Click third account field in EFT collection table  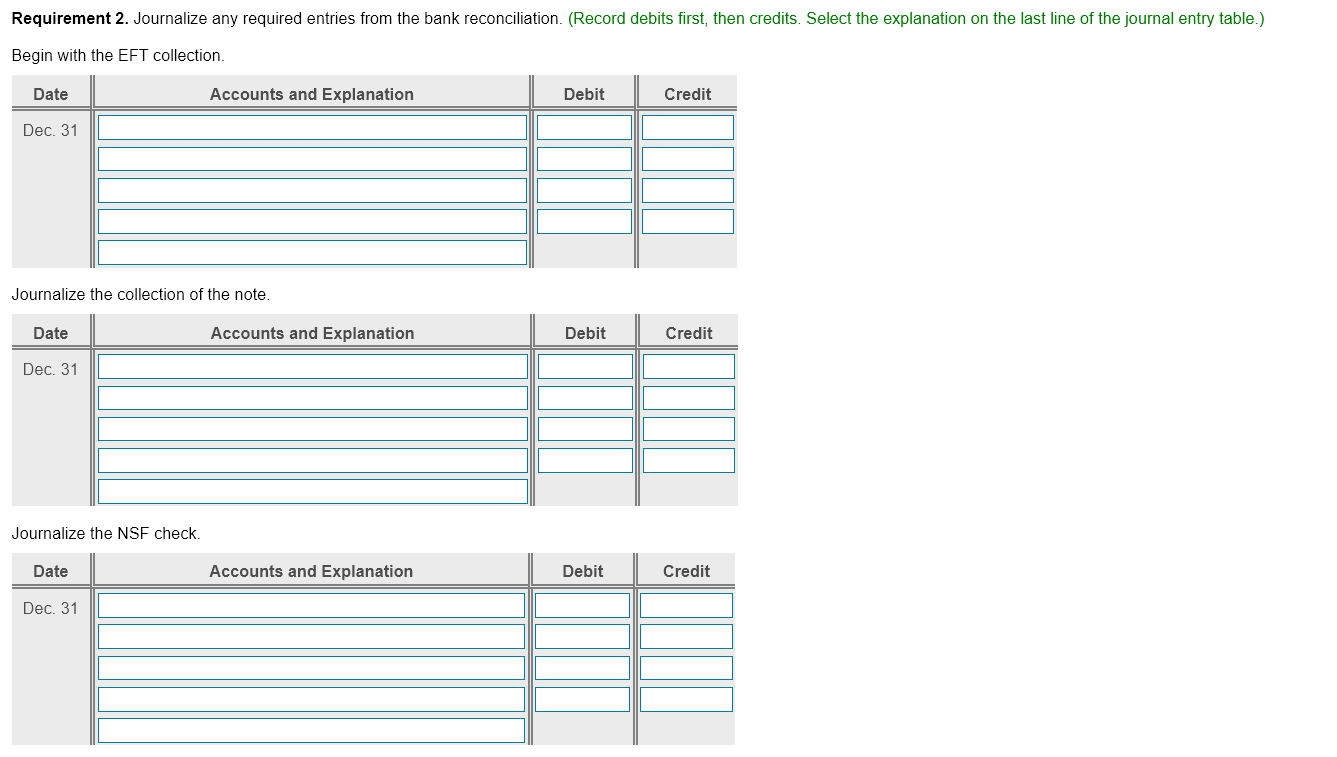[x=312, y=190]
